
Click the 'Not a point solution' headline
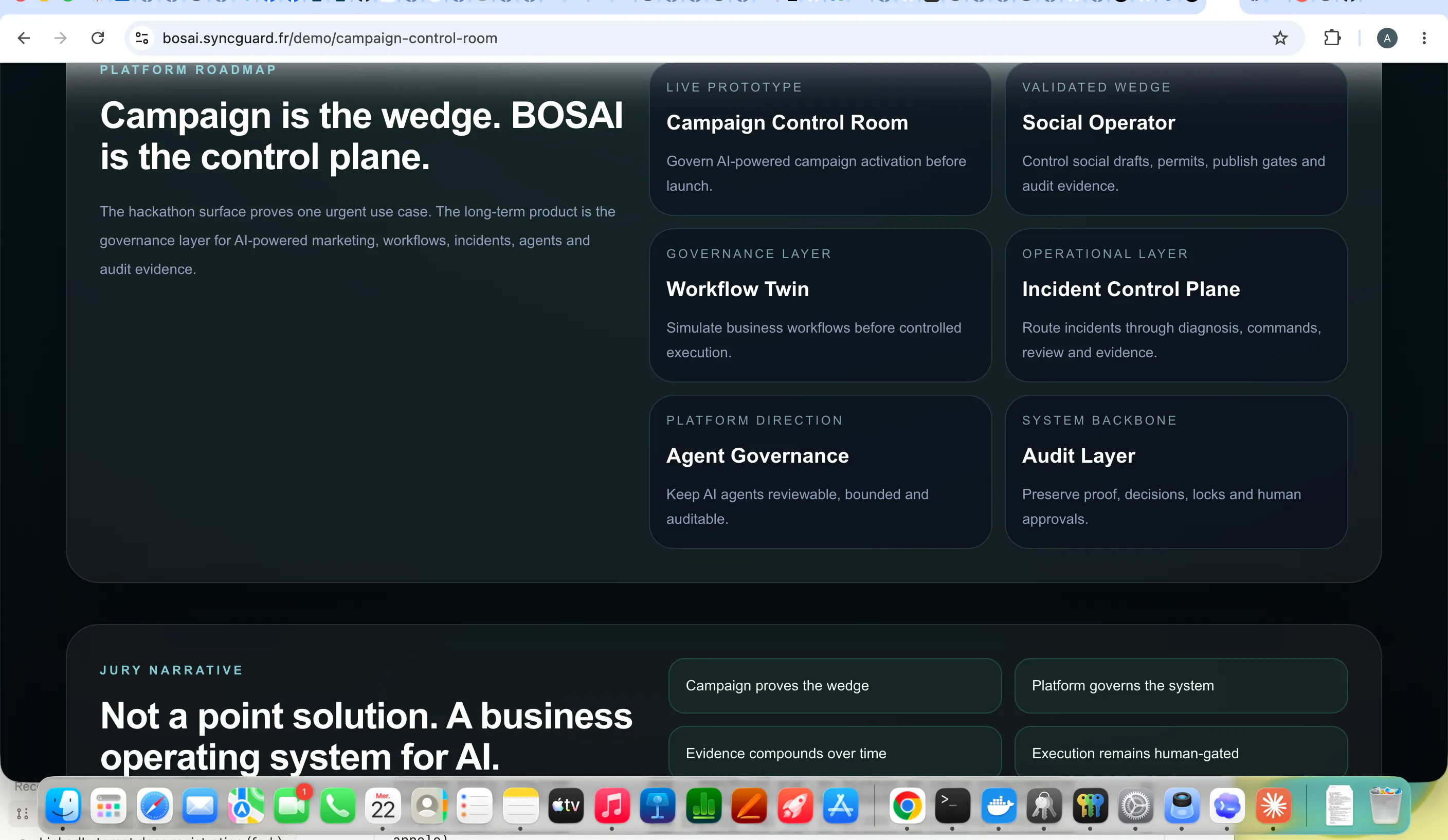tap(366, 736)
